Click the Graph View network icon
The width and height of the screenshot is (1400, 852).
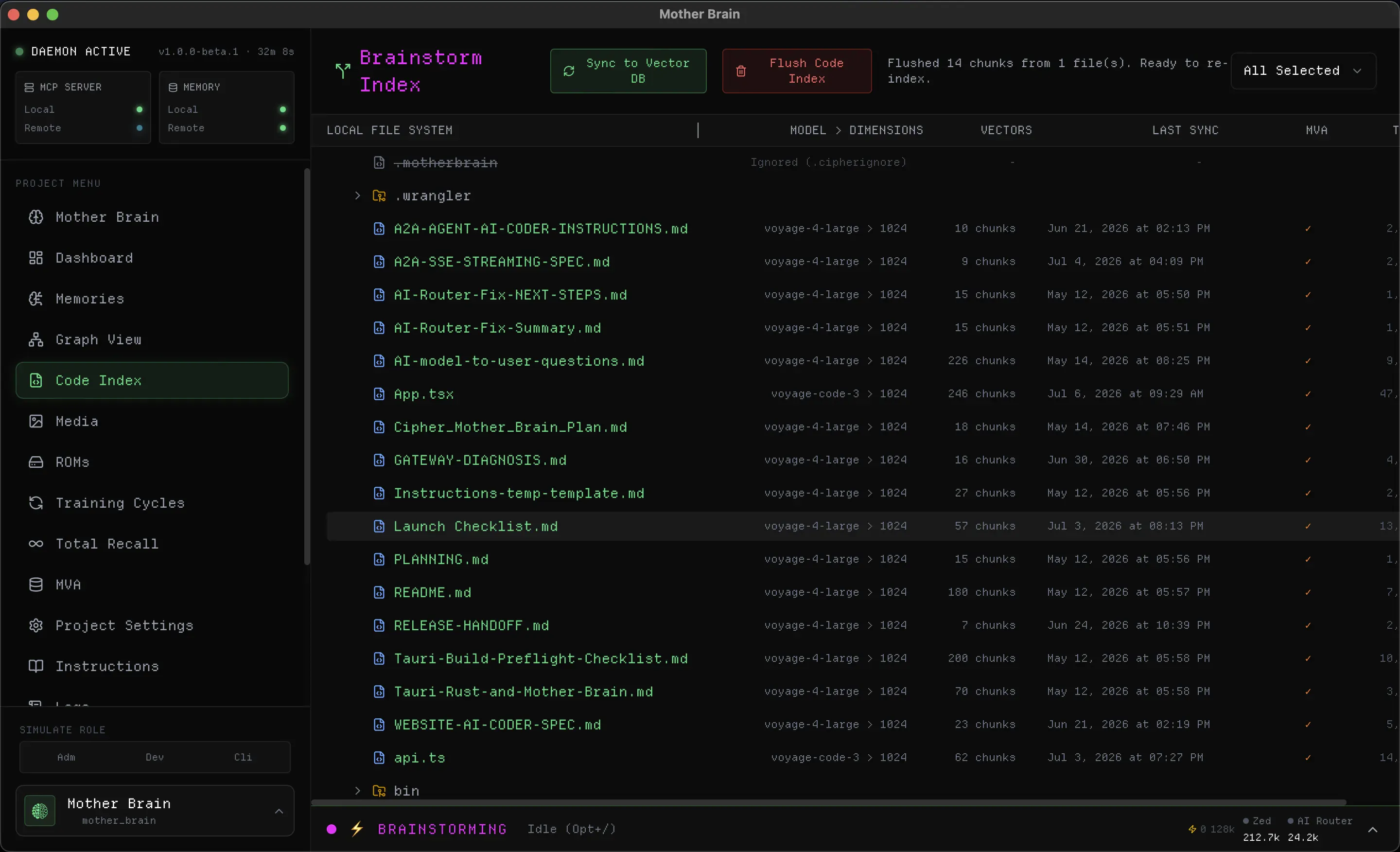(36, 340)
